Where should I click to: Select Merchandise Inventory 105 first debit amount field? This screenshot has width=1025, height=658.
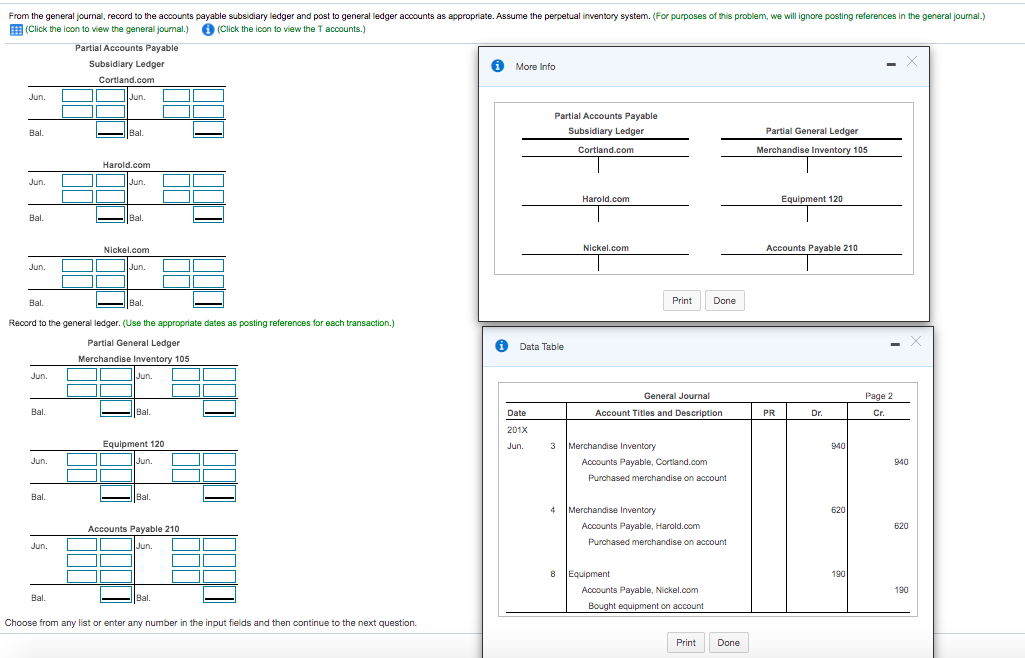116,374
